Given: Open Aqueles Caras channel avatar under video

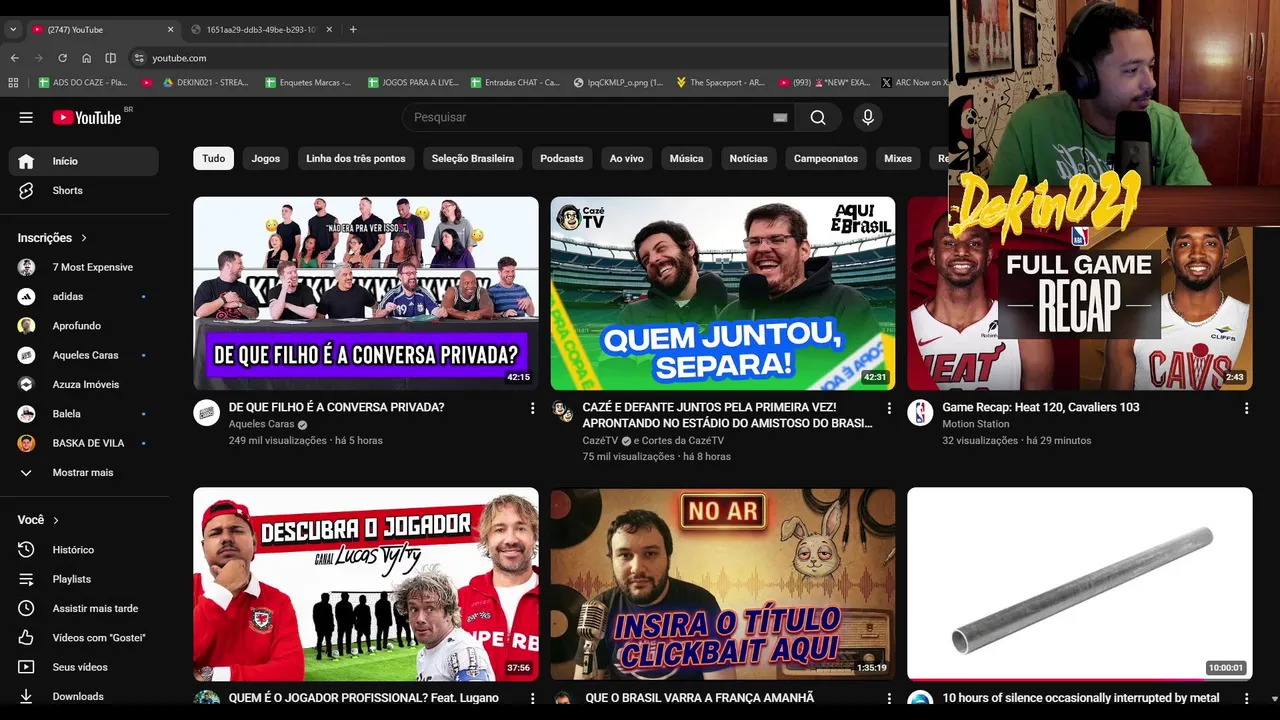Looking at the screenshot, I should [207, 412].
